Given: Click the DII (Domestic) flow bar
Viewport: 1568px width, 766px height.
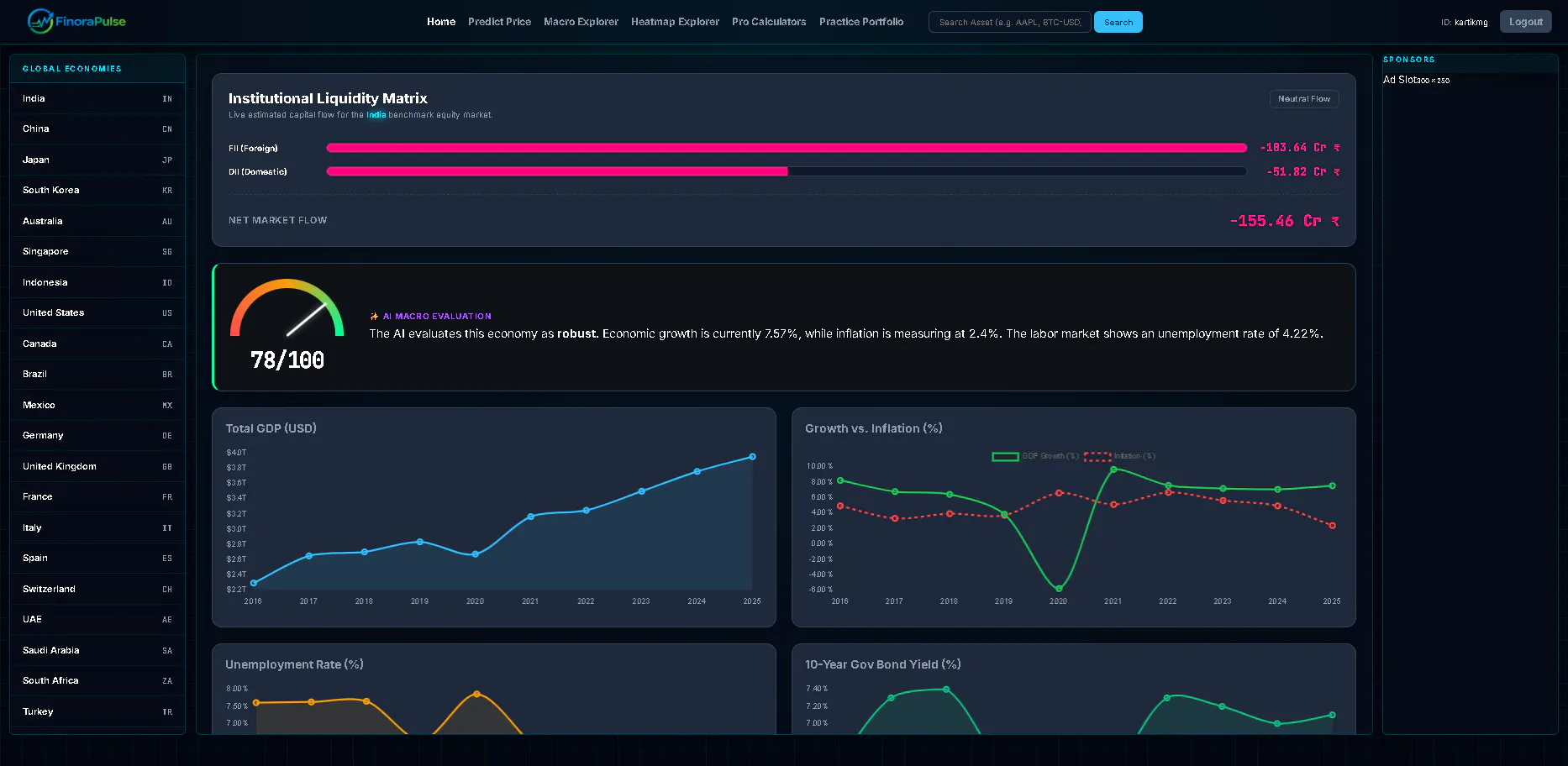Looking at the screenshot, I should [x=787, y=171].
